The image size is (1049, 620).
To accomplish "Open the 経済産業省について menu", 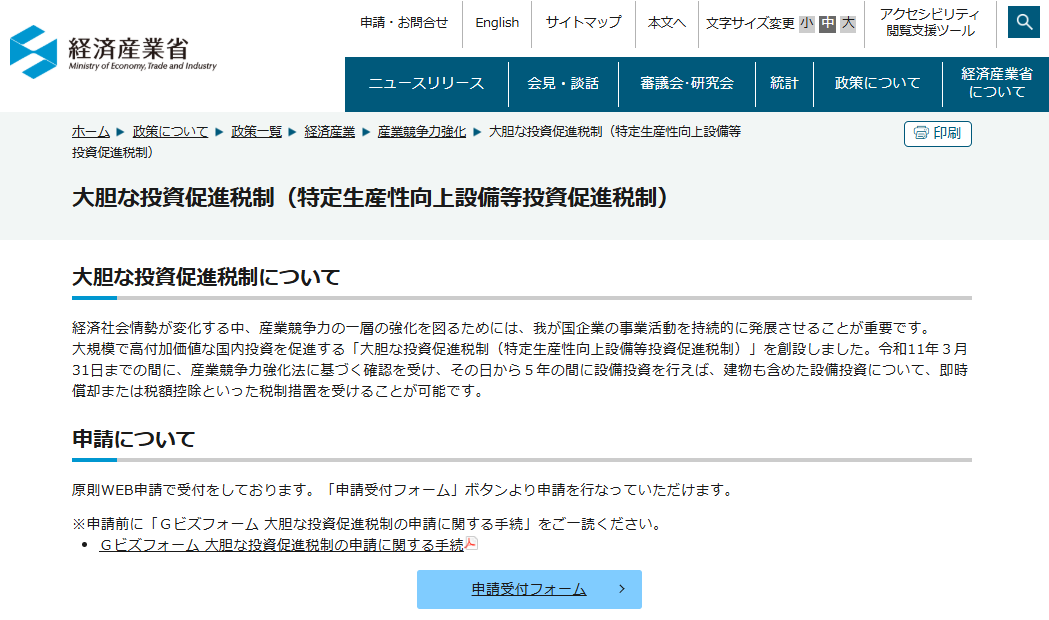I will [x=996, y=84].
